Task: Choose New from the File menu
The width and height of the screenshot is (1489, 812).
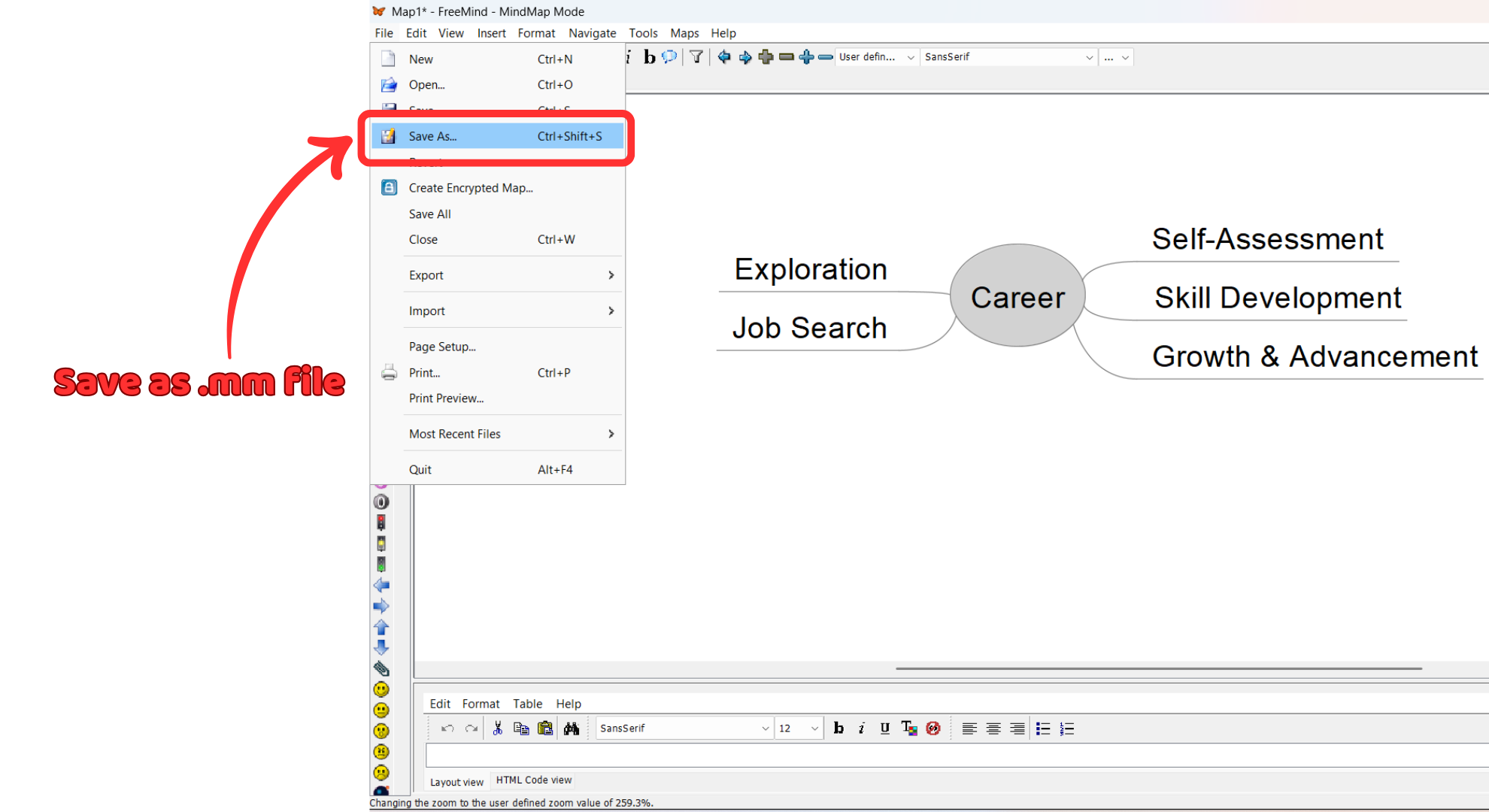Action: coord(497,59)
